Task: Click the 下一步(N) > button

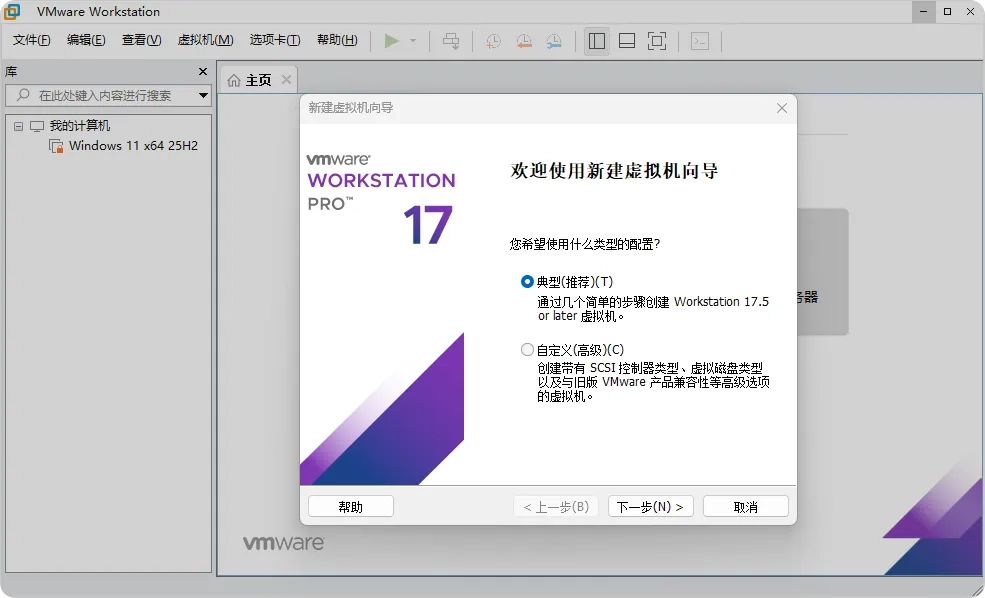Action: coord(650,506)
